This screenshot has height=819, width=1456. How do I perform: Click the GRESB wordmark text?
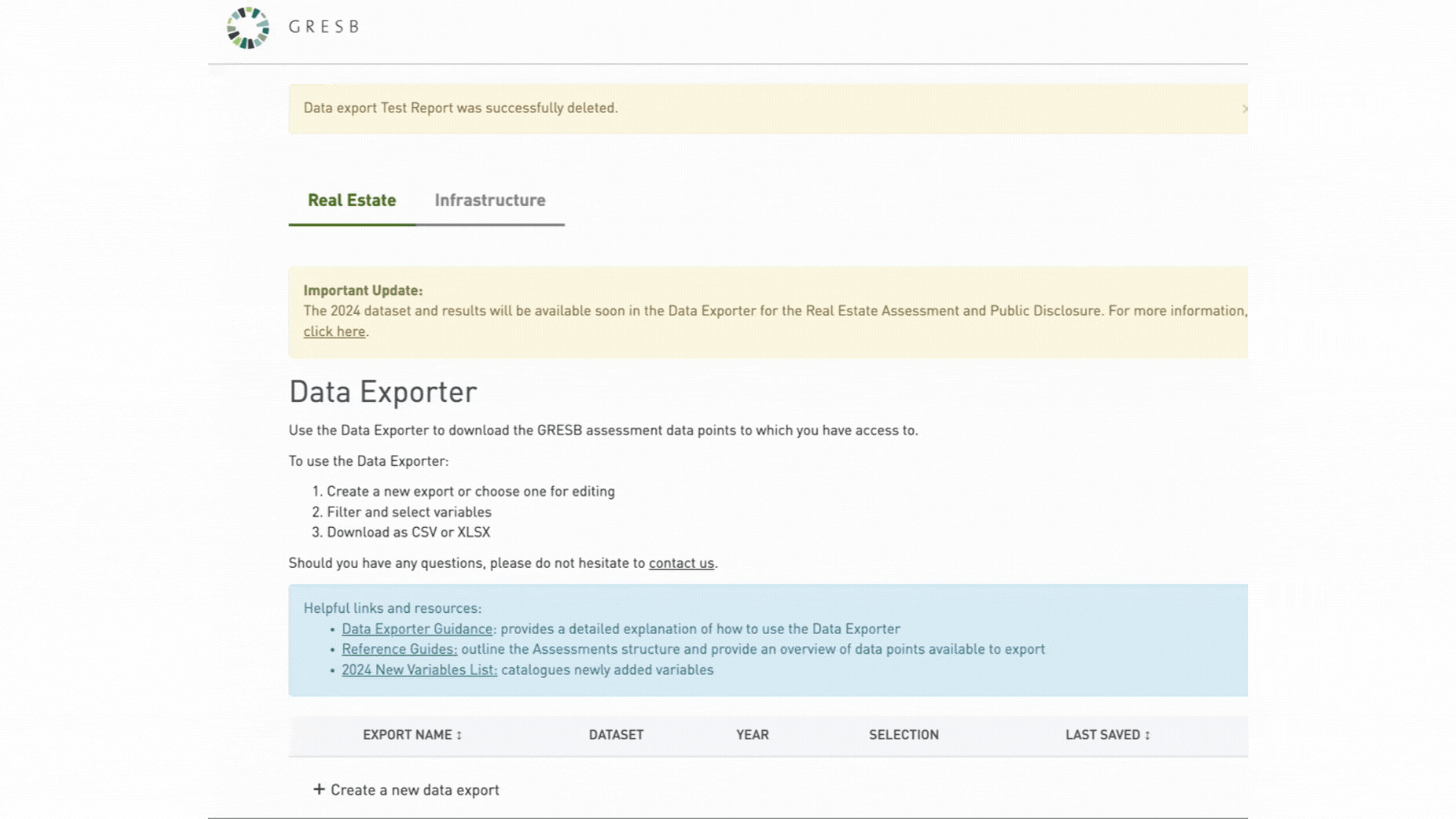(x=324, y=27)
